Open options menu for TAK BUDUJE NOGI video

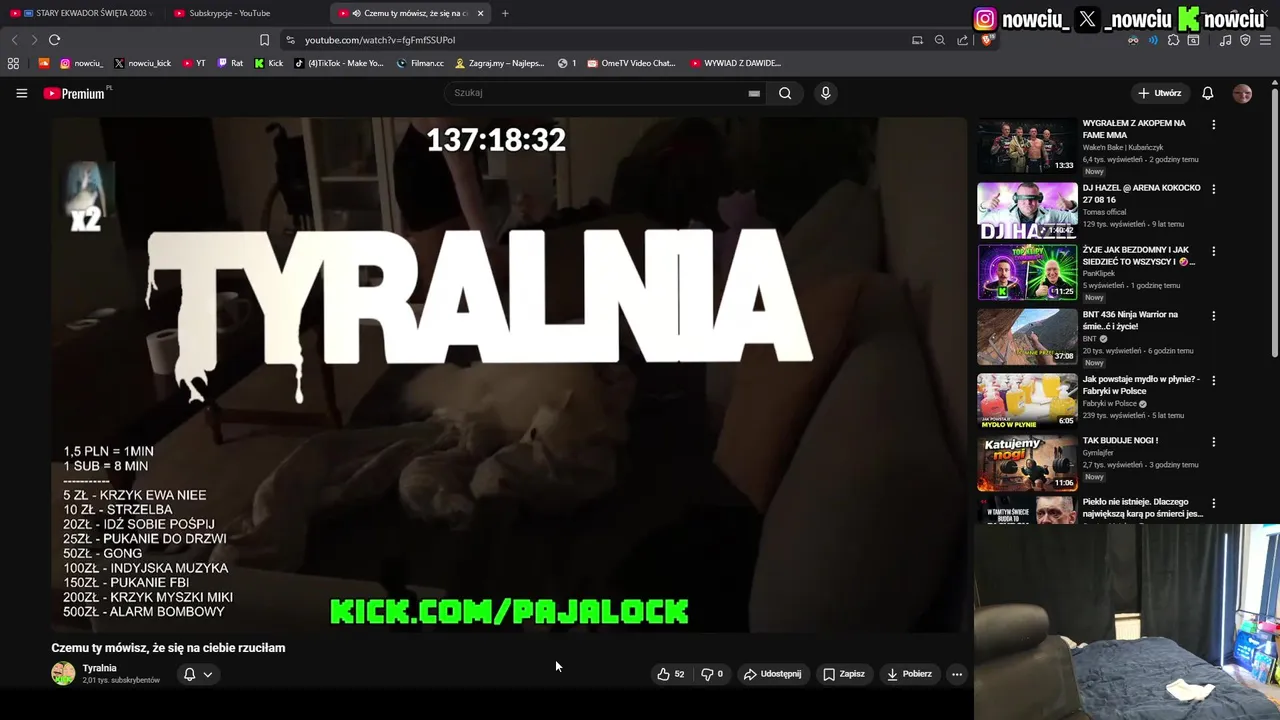pos(1213,442)
